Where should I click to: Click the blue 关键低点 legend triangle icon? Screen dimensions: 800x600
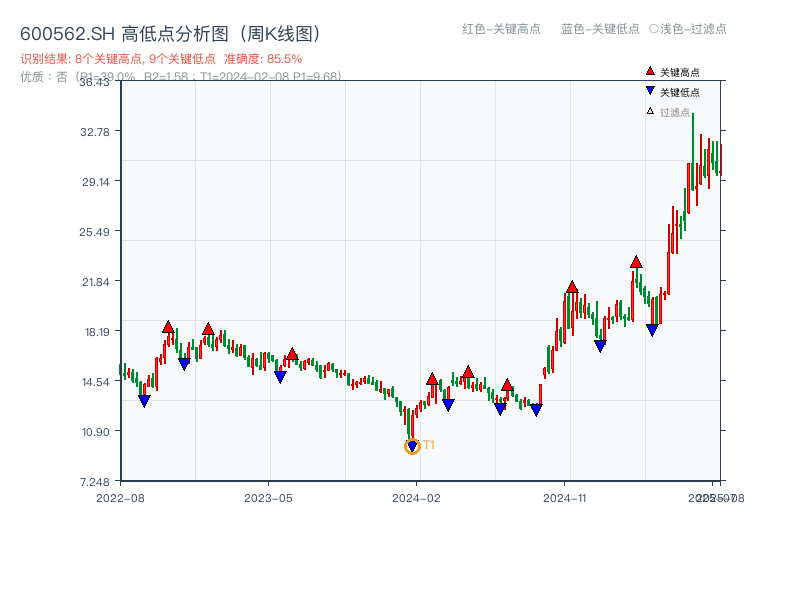650,92
